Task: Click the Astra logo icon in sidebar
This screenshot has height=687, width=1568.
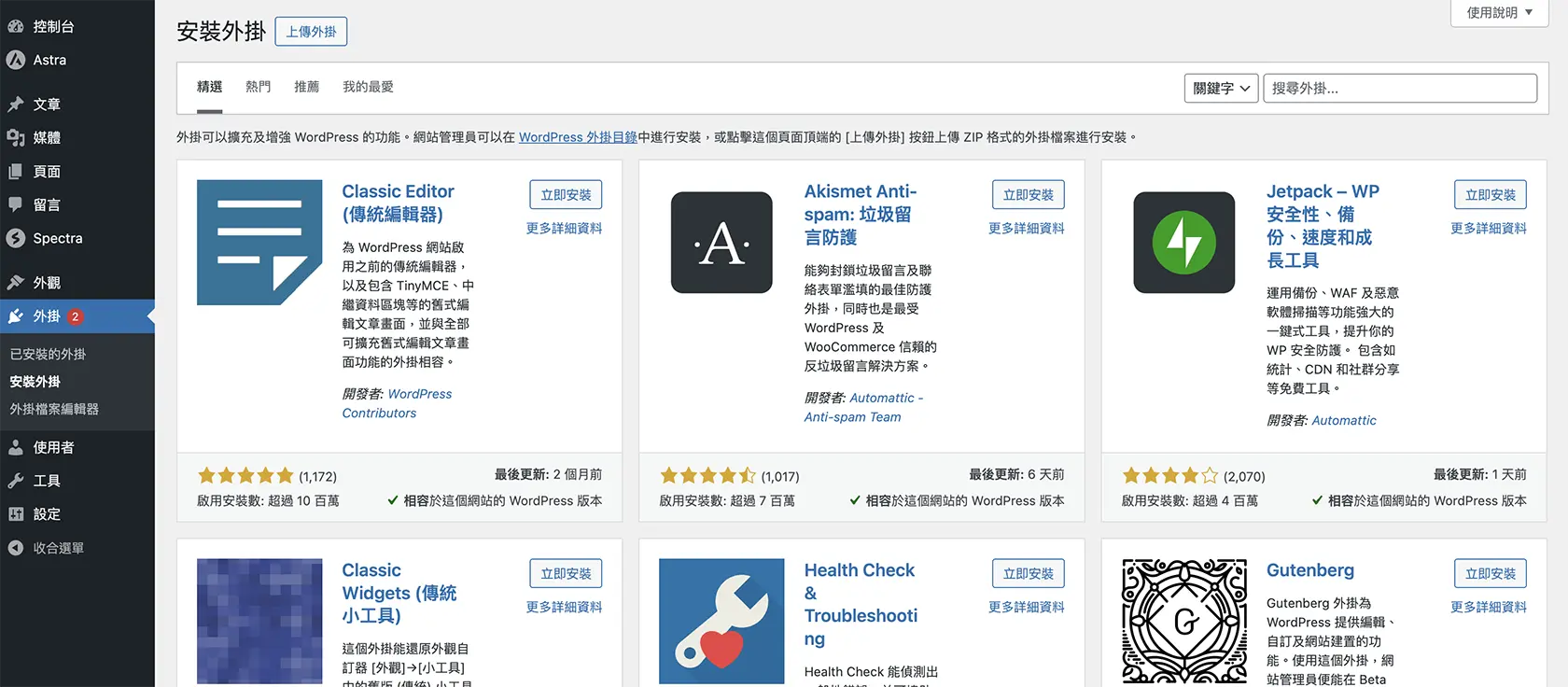Action: (x=16, y=60)
